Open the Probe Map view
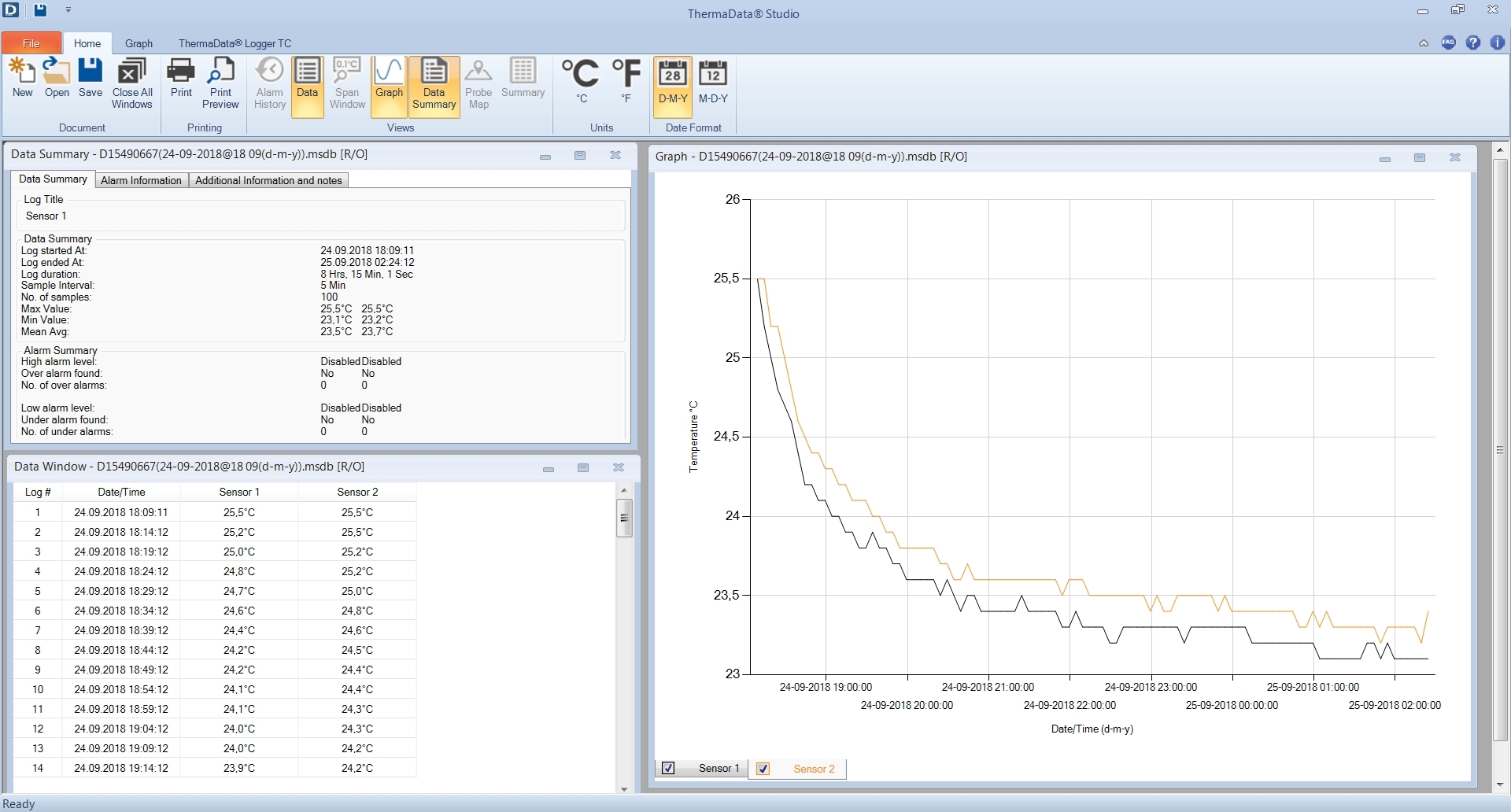Screen dimensions: 1511x812 click(478, 83)
